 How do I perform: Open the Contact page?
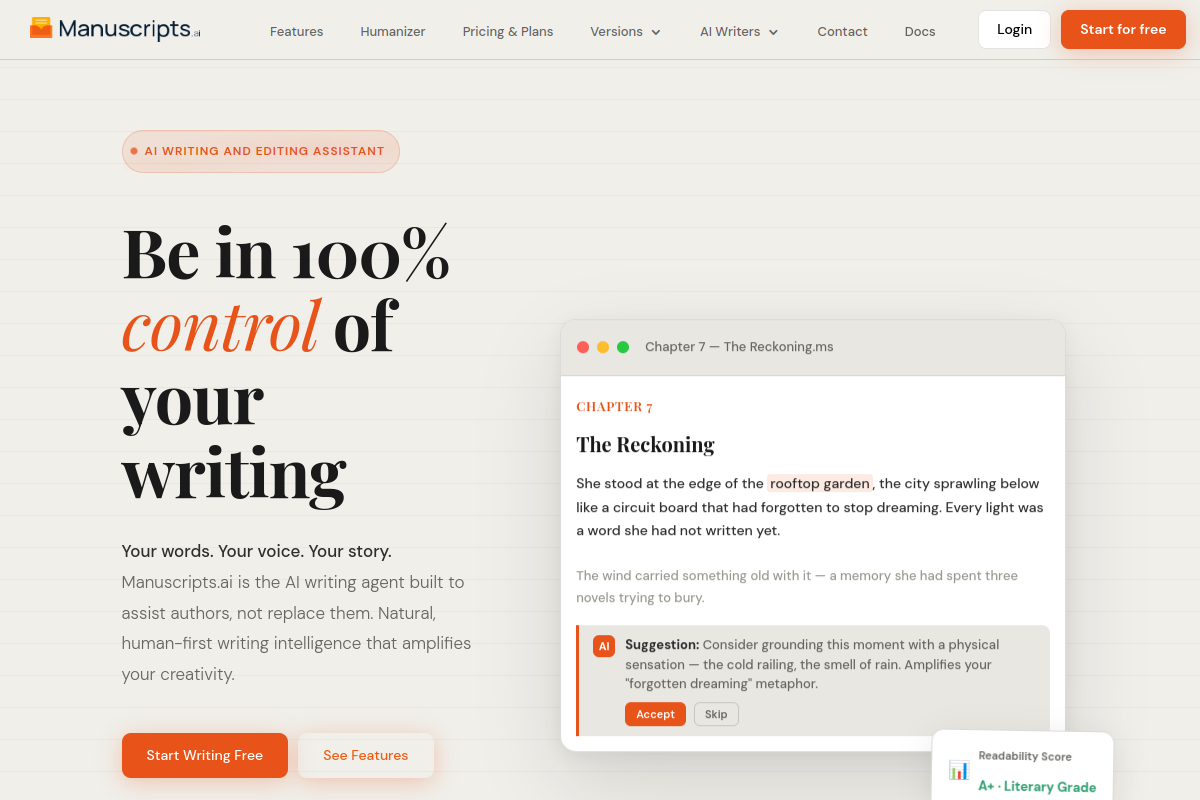(x=842, y=31)
